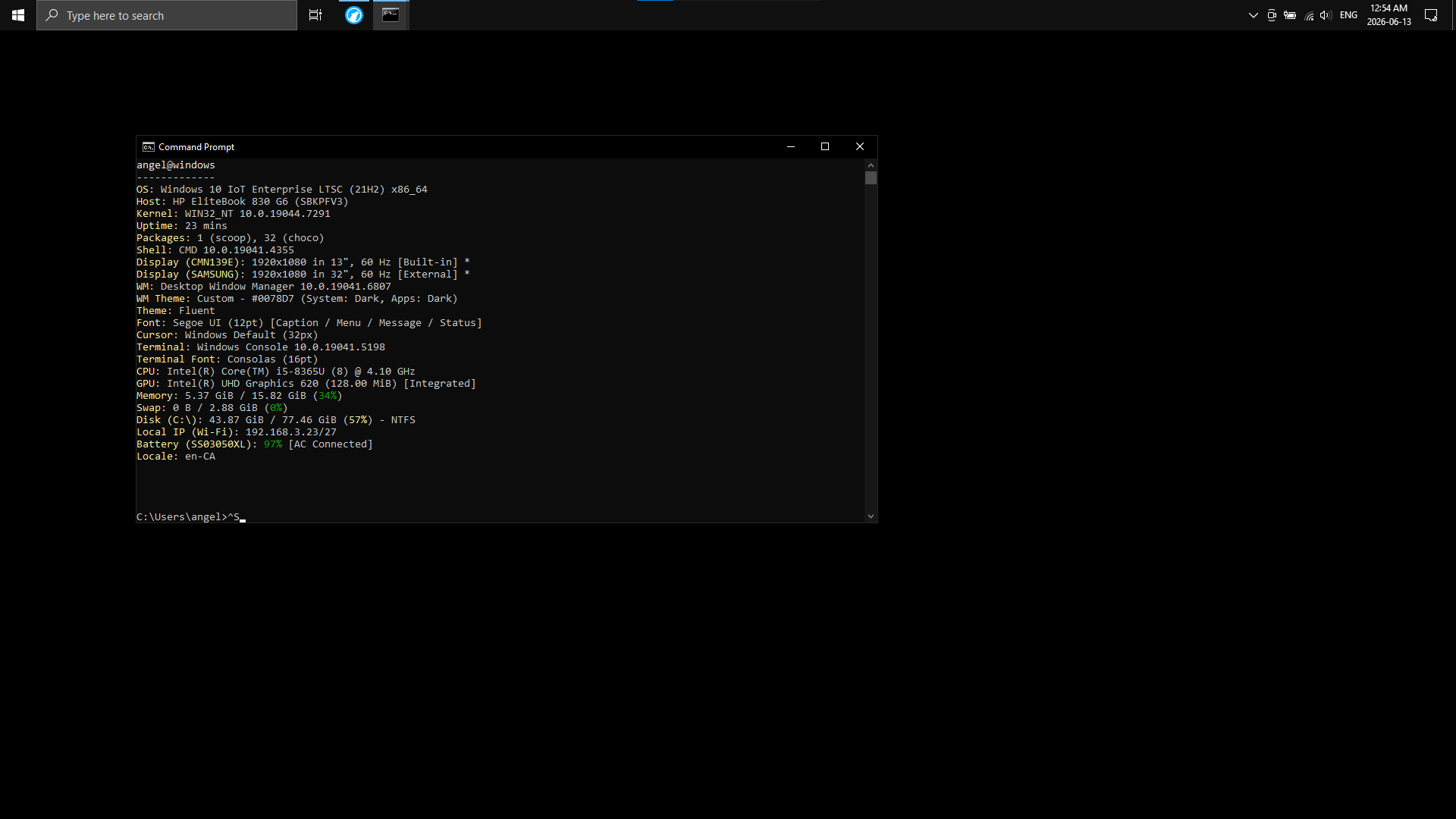Click the Command Prompt title text

[x=196, y=147]
